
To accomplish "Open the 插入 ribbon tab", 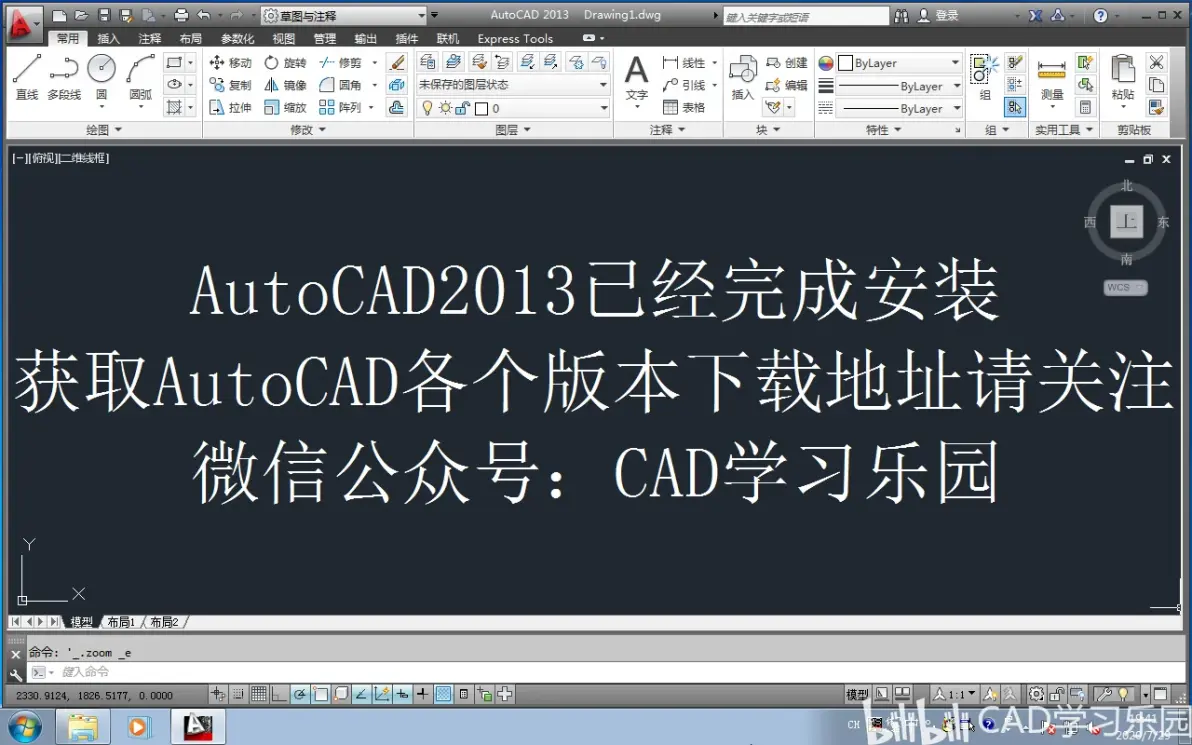I will click(x=108, y=39).
